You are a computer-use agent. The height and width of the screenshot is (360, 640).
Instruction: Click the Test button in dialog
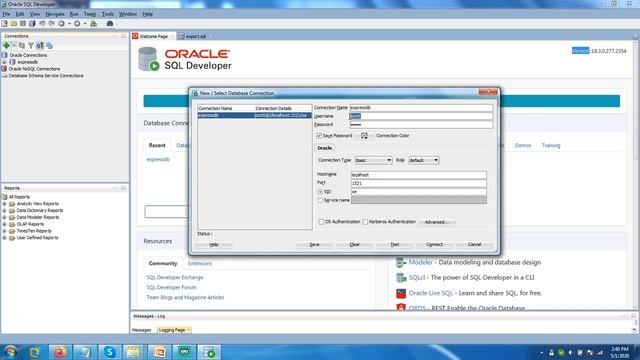point(395,244)
